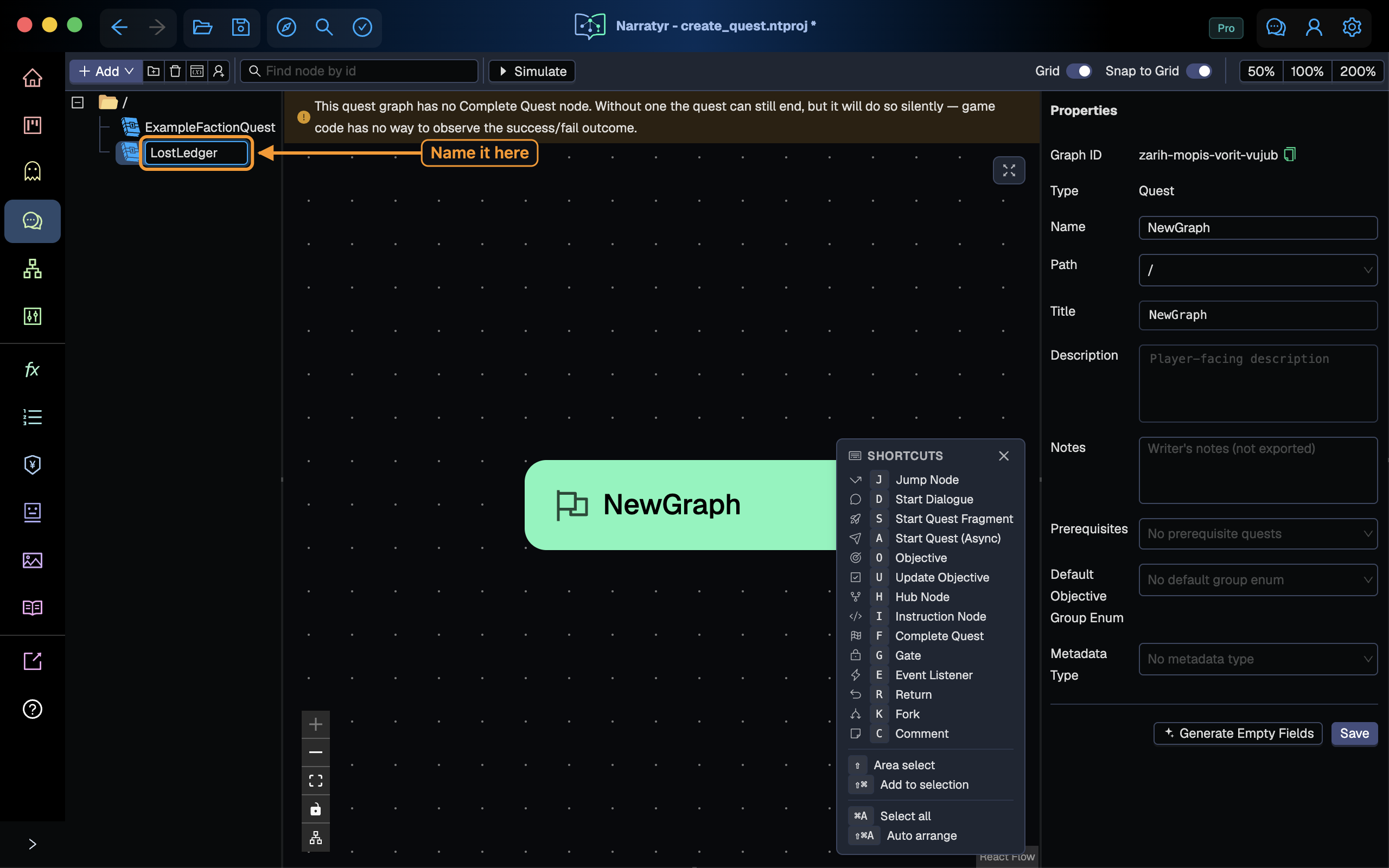Viewport: 1389px width, 868px height.
Task: Edit the Title field
Action: (x=1258, y=315)
